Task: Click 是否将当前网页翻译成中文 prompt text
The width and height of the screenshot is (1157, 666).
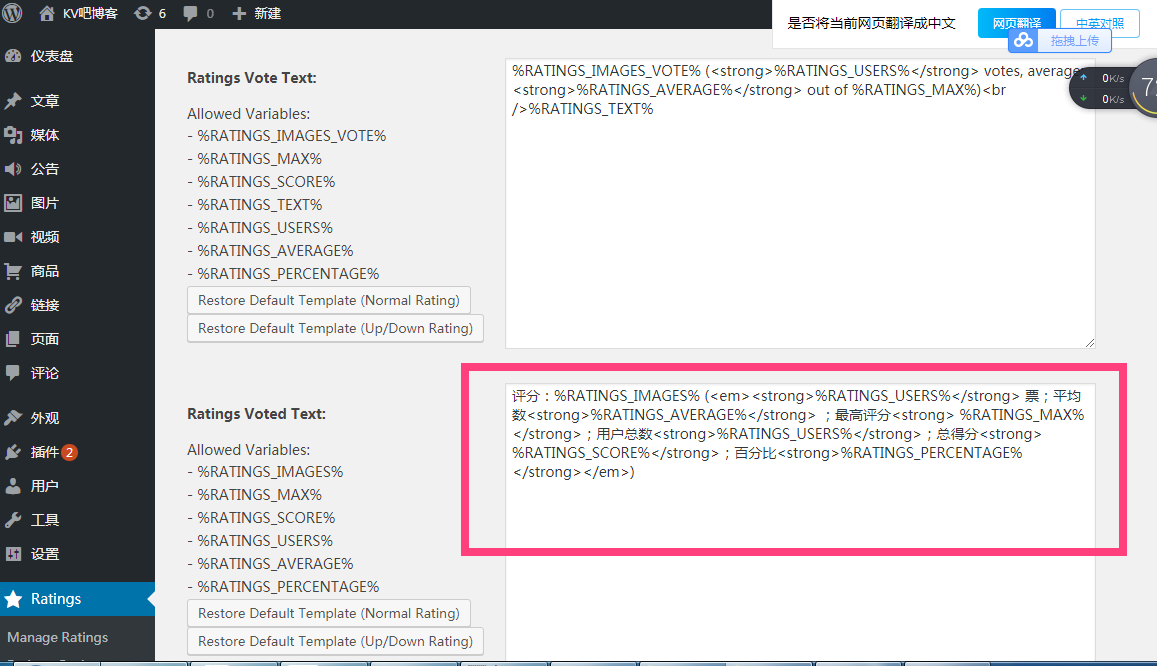Action: [x=871, y=24]
